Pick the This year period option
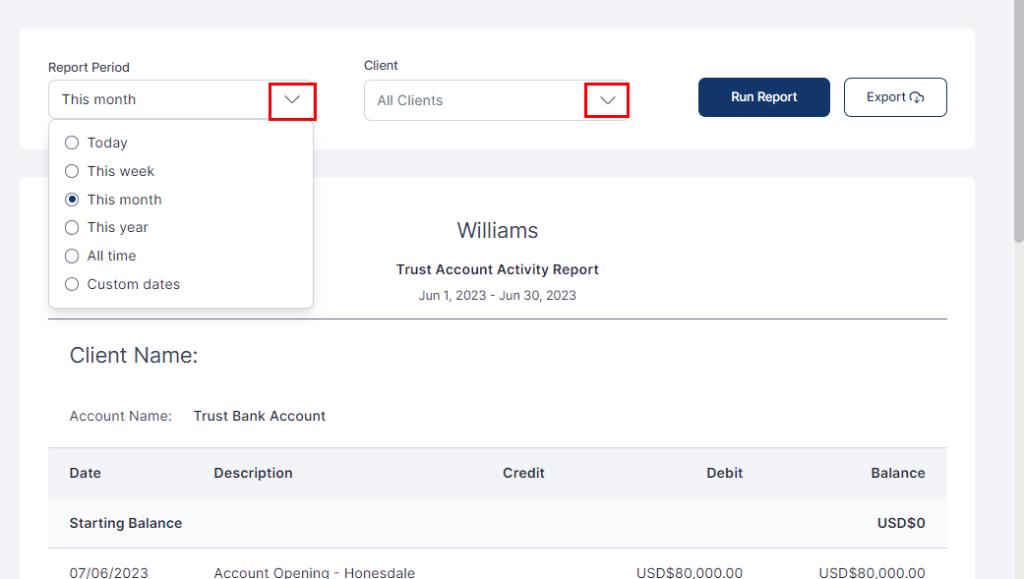The width and height of the screenshot is (1024, 579). click(72, 227)
